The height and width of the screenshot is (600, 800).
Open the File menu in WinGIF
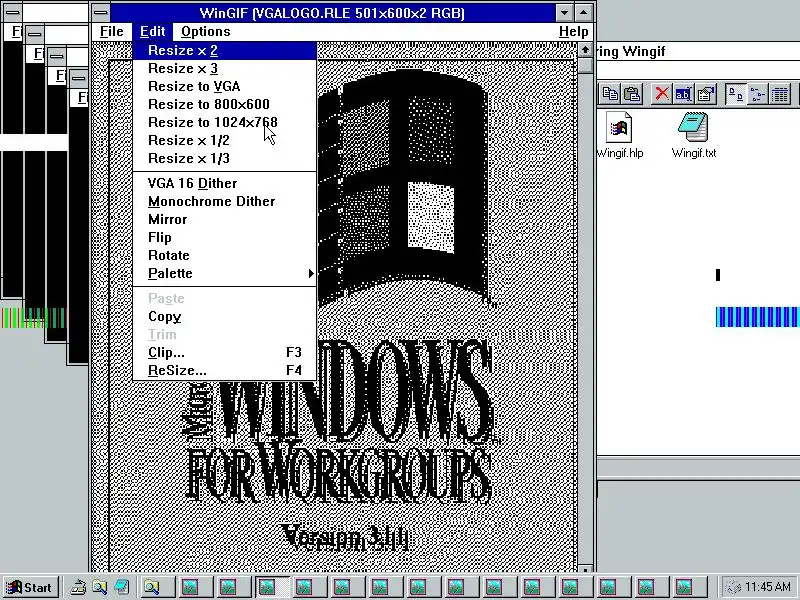point(111,32)
